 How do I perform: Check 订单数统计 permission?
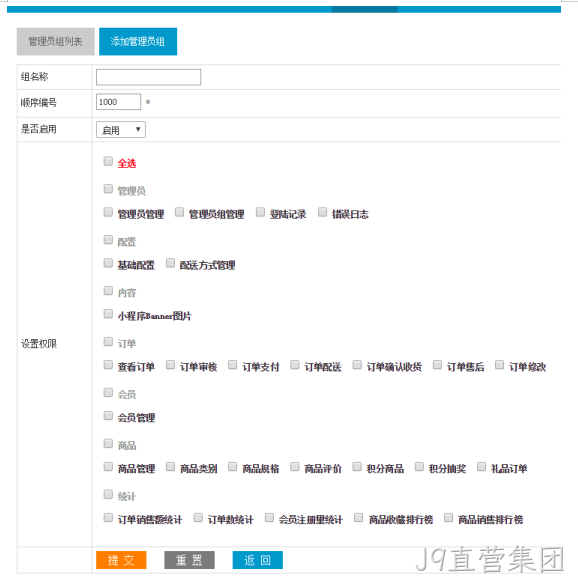198,517
